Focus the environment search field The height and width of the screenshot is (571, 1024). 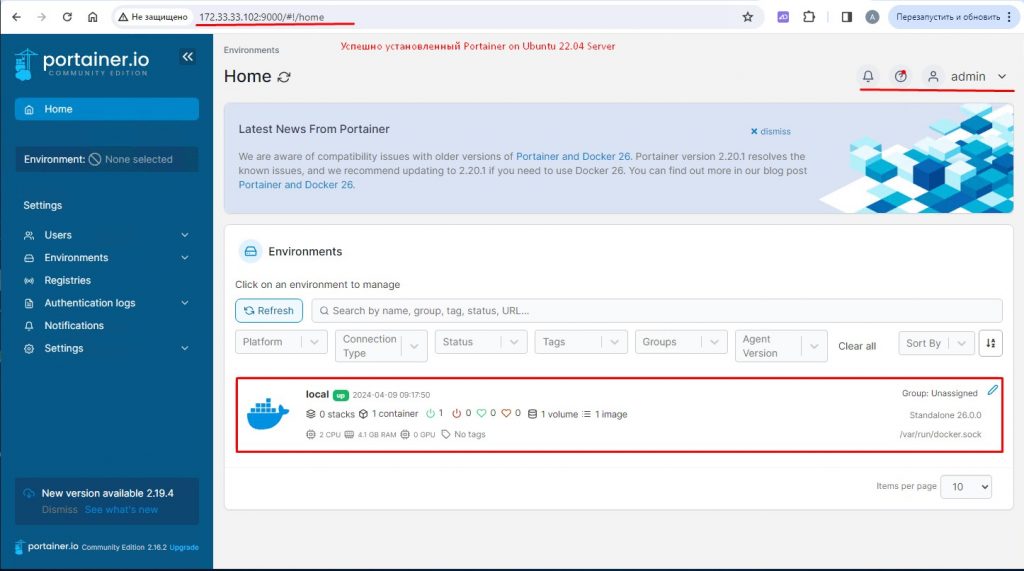[x=657, y=311]
